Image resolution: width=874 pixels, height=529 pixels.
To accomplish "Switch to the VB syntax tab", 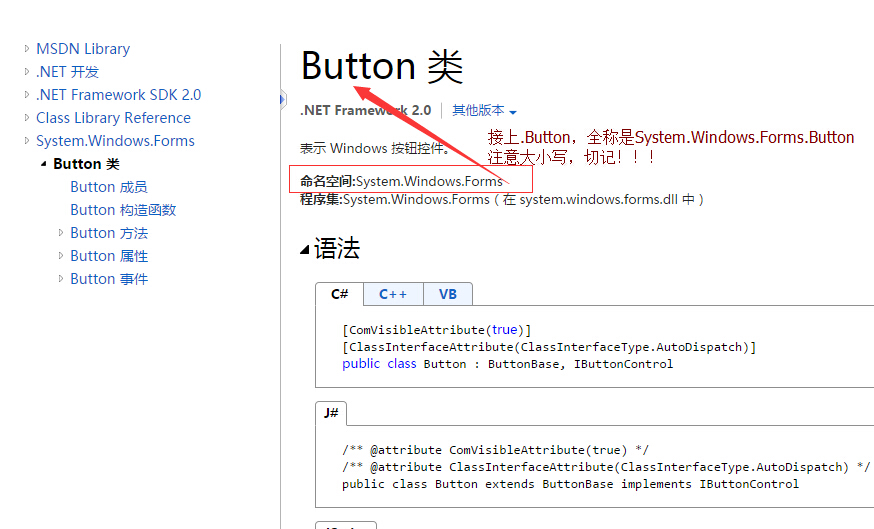I will click(x=448, y=294).
